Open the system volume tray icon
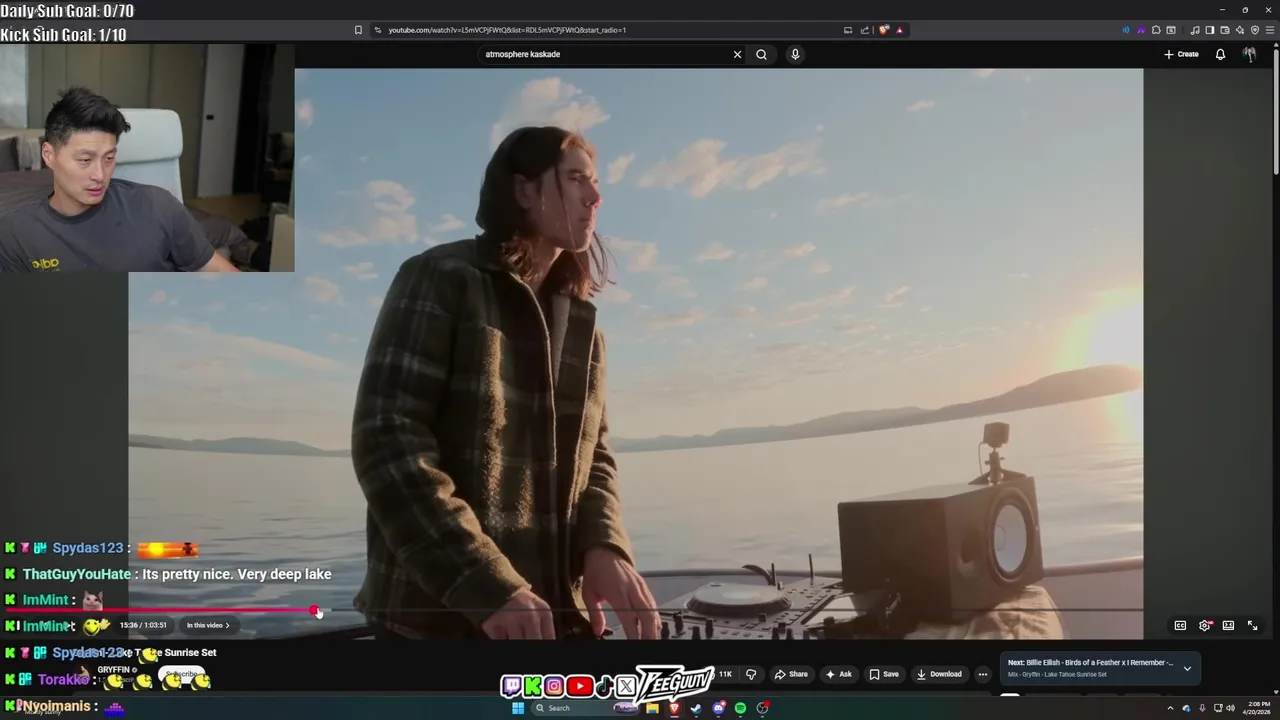Viewport: 1280px width, 720px height. click(x=1230, y=708)
